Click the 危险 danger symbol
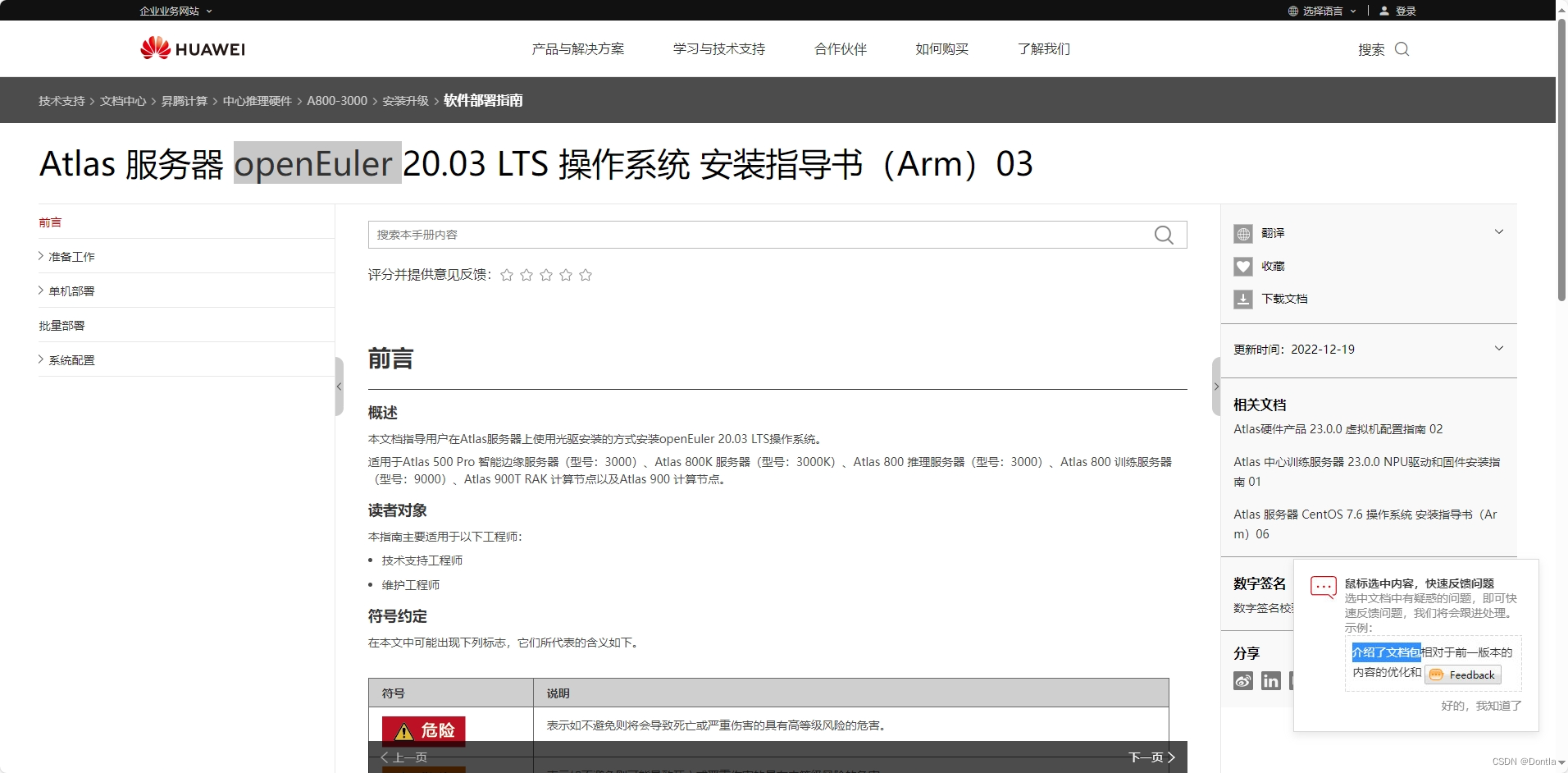 424,730
